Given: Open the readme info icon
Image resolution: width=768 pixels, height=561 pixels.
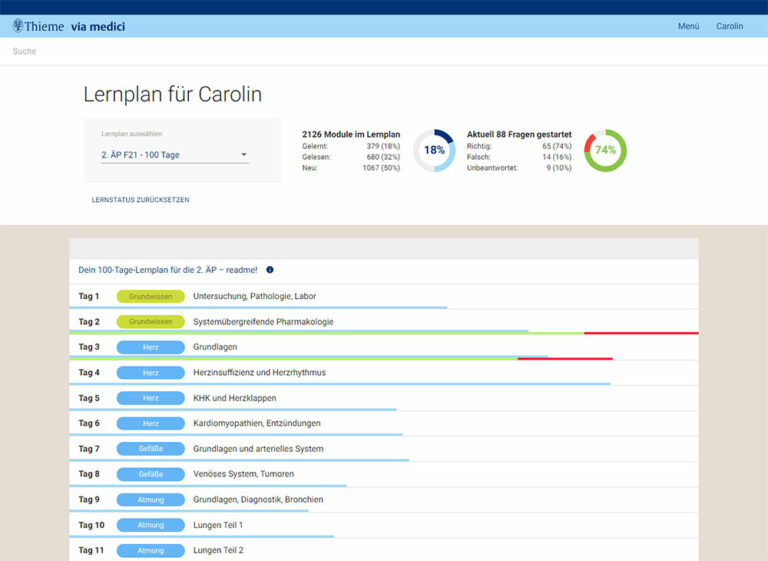Looking at the screenshot, I should [270, 270].
